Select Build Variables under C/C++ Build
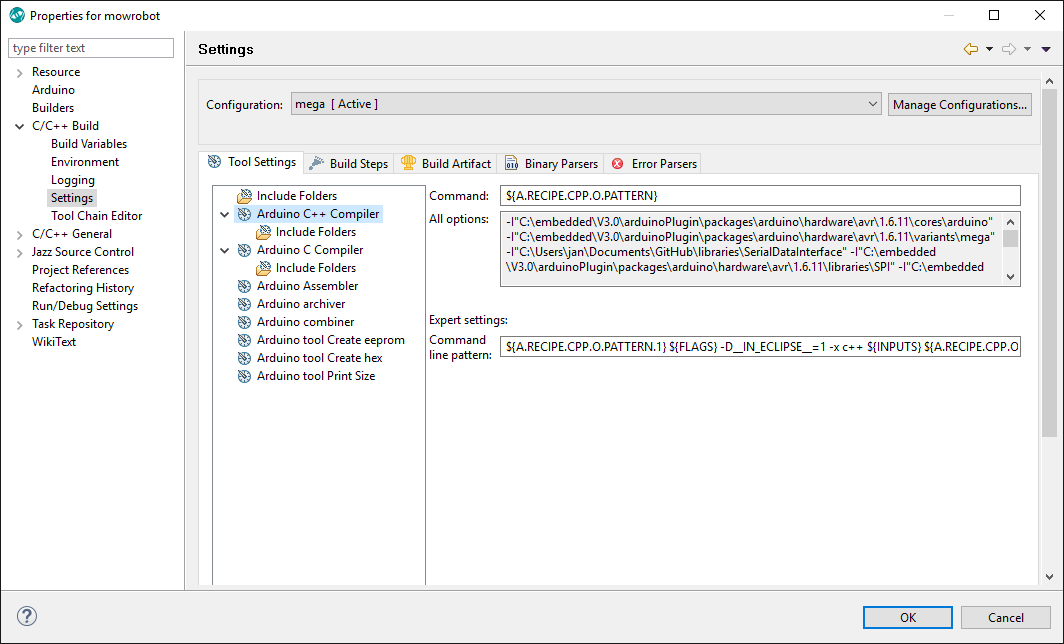The height and width of the screenshot is (644, 1064). coord(89,144)
